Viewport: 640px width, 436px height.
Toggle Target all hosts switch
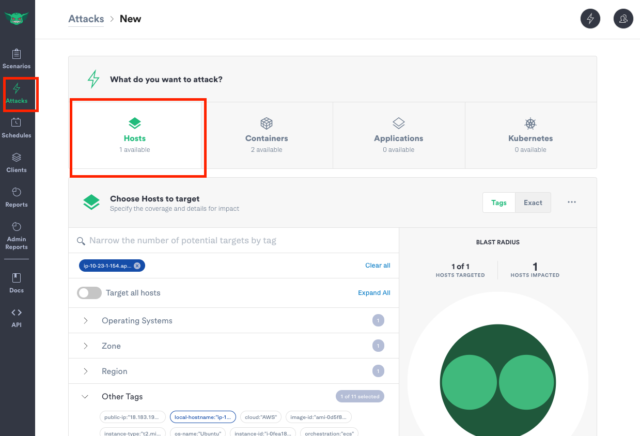89,293
